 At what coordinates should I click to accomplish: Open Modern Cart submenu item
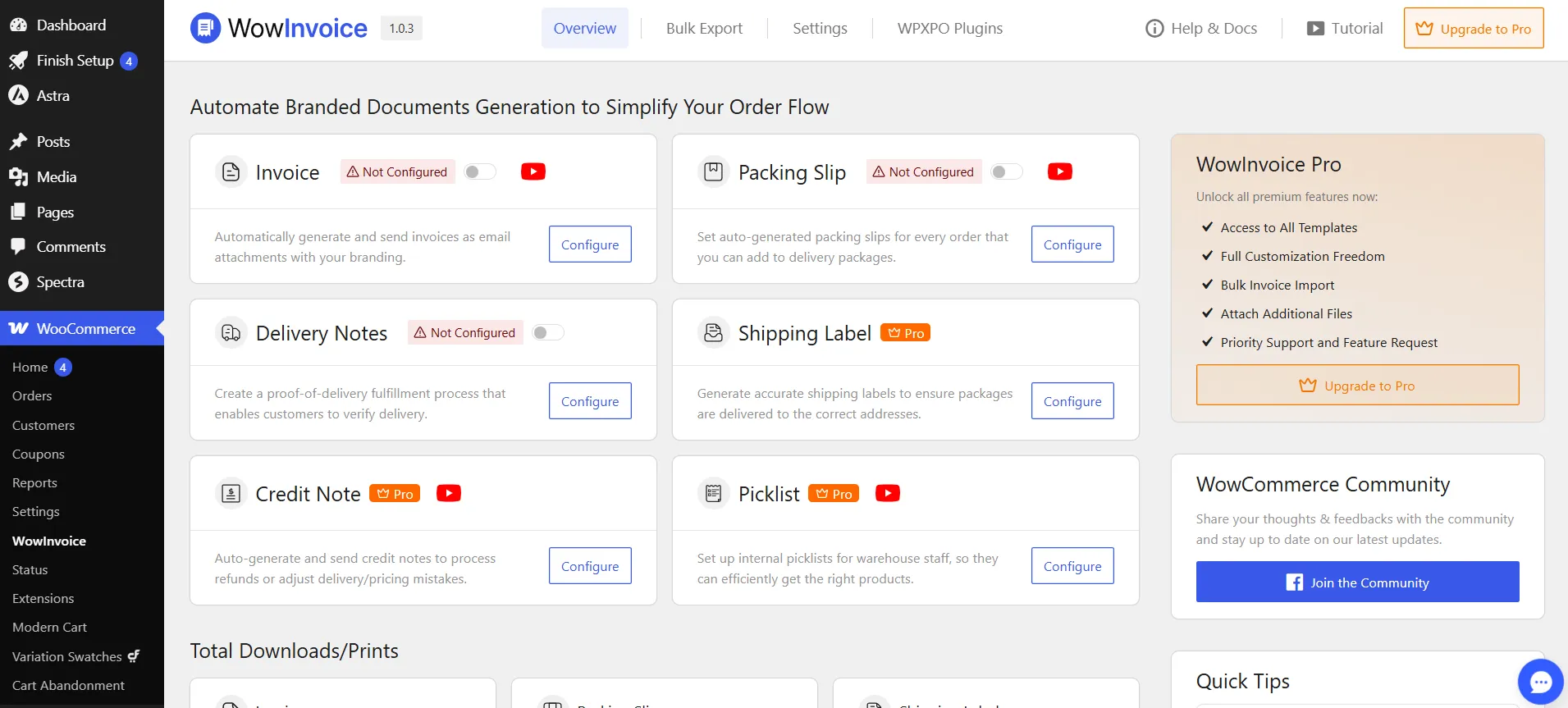[x=49, y=627]
